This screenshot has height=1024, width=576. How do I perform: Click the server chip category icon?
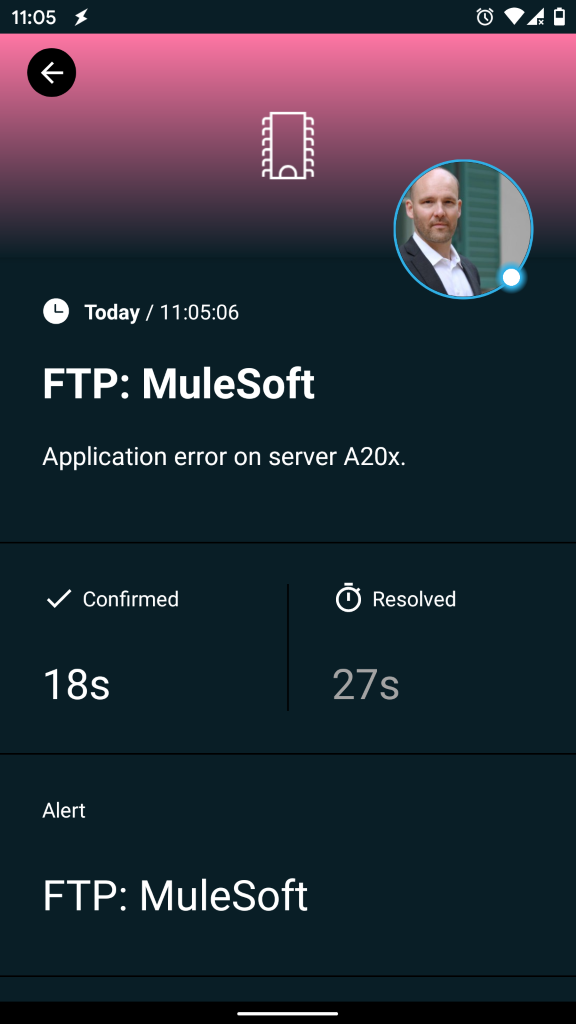point(288,146)
